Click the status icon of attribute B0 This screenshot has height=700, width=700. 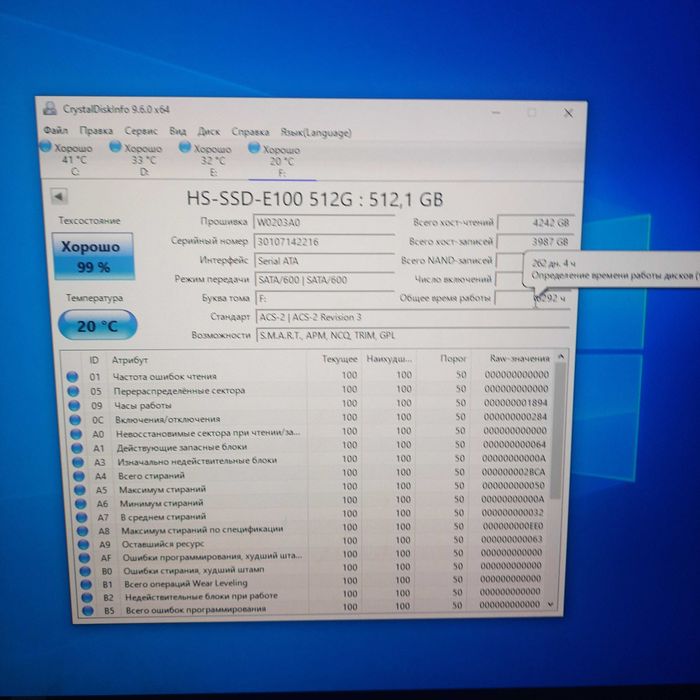(x=85, y=571)
